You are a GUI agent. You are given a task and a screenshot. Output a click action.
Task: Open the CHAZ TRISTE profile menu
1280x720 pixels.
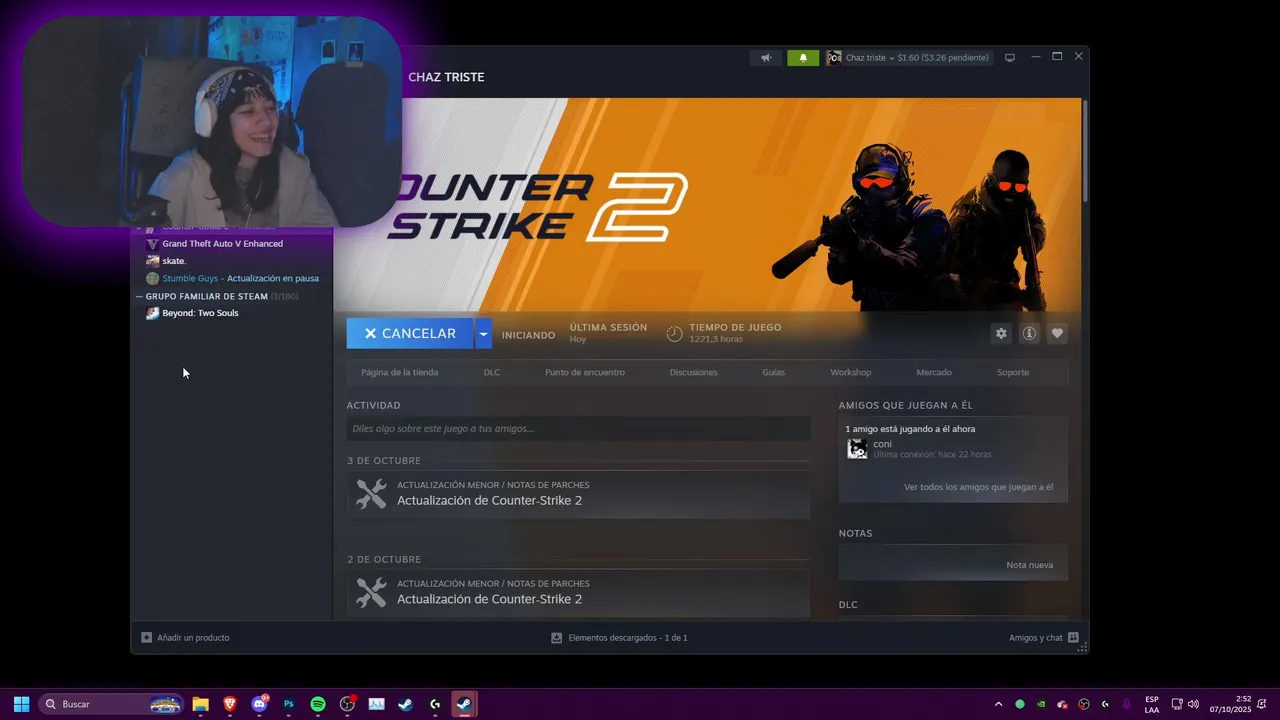click(x=446, y=77)
